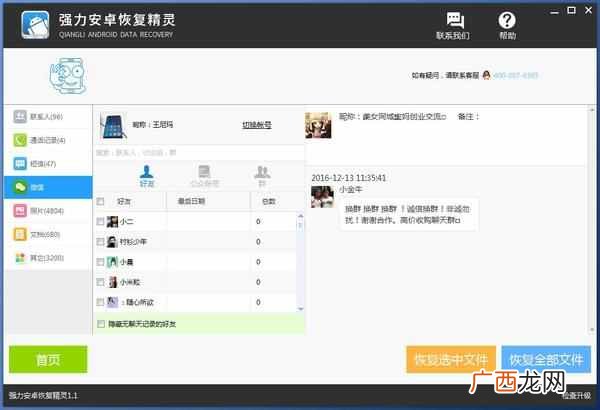The width and height of the screenshot is (600, 410).
Task: Click the group chat avatar at the top of the chat pane
Action: point(318,125)
